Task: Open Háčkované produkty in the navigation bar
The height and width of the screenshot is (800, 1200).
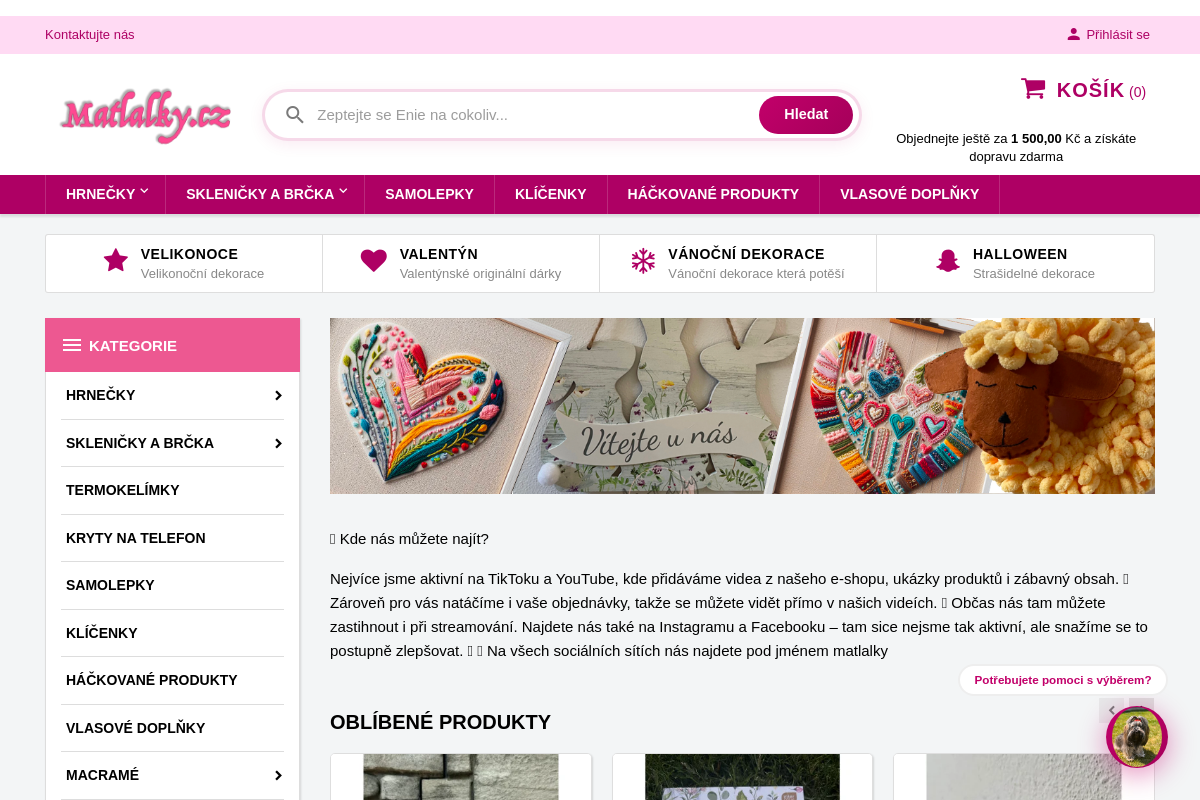Action: click(x=713, y=194)
